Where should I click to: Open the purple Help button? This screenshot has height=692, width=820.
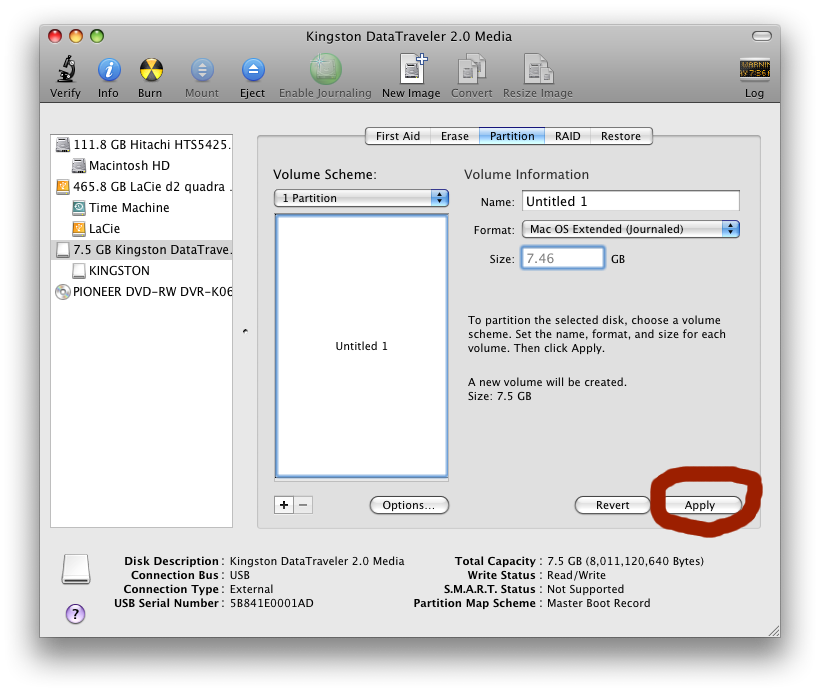tap(75, 614)
